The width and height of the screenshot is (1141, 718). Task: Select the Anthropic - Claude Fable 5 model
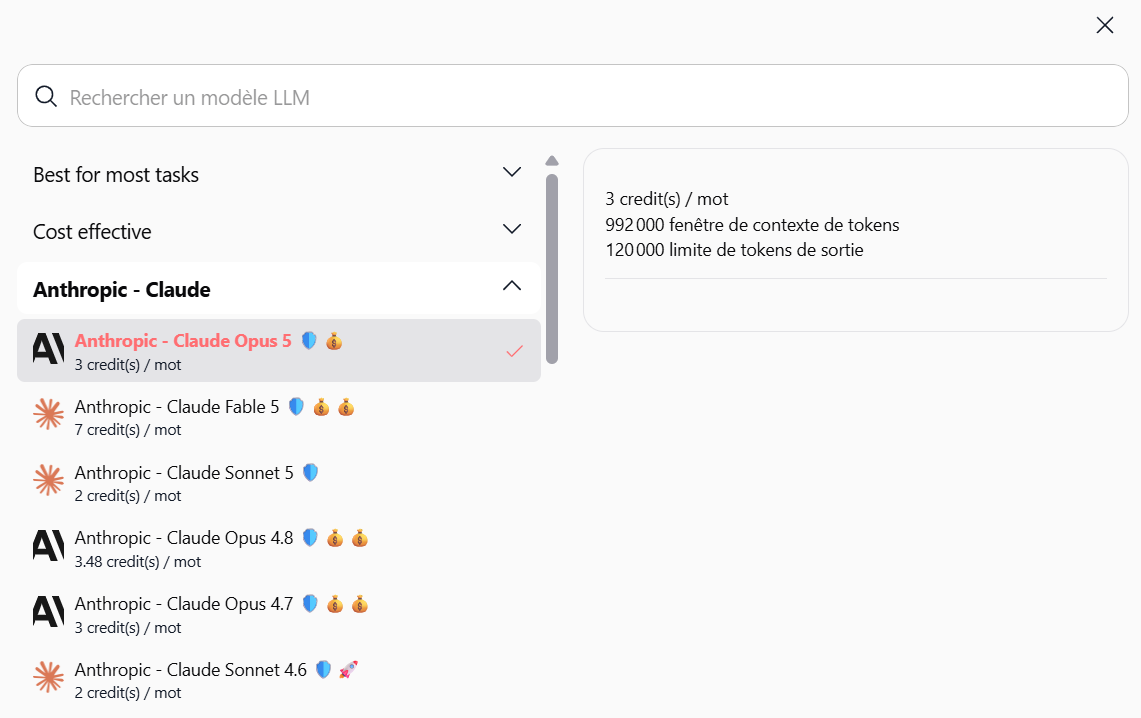pyautogui.click(x=279, y=416)
